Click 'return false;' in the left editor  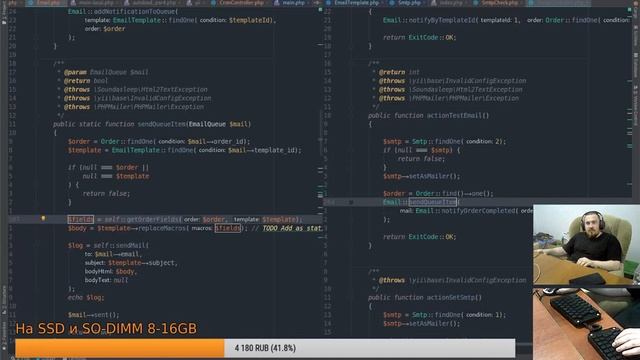(x=106, y=193)
